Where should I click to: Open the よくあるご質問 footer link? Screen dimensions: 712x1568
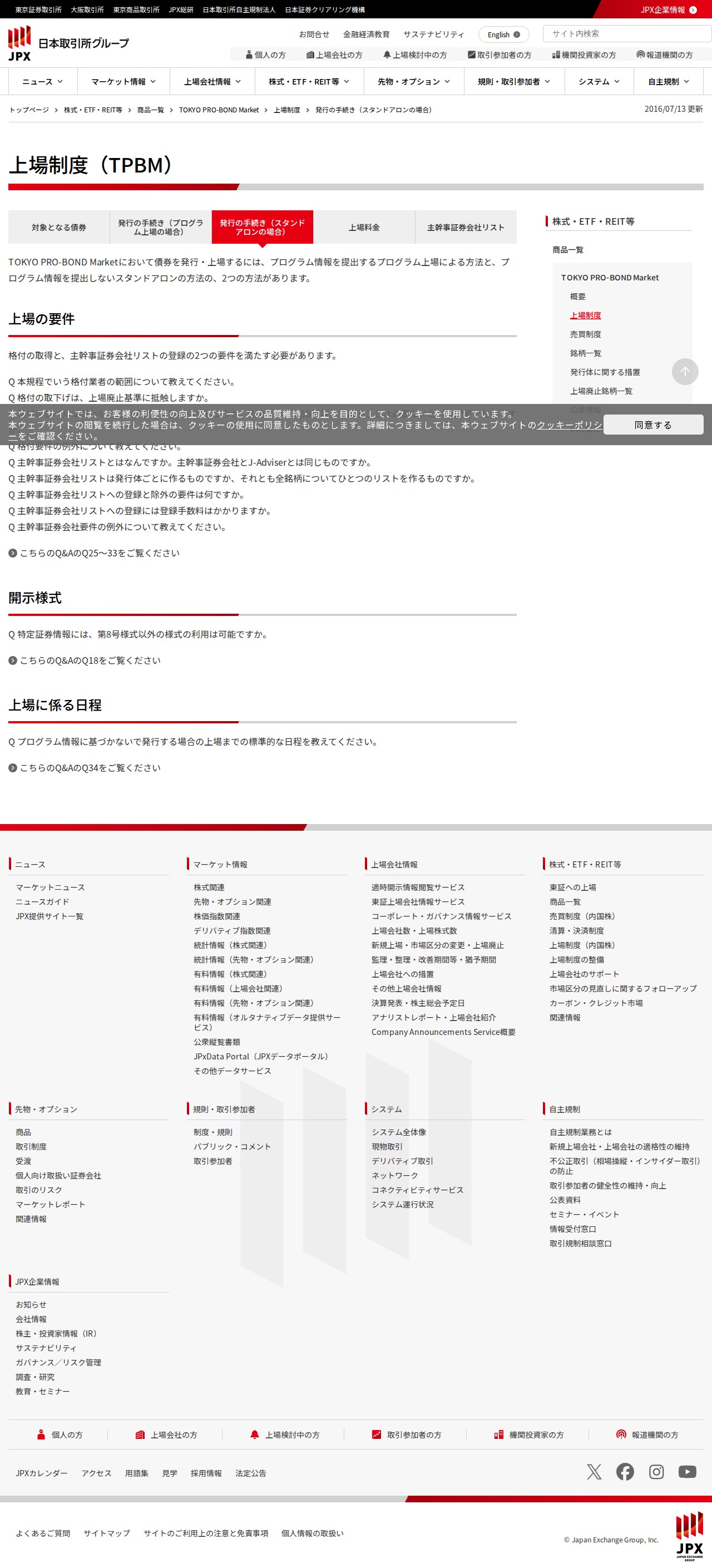[43, 1533]
